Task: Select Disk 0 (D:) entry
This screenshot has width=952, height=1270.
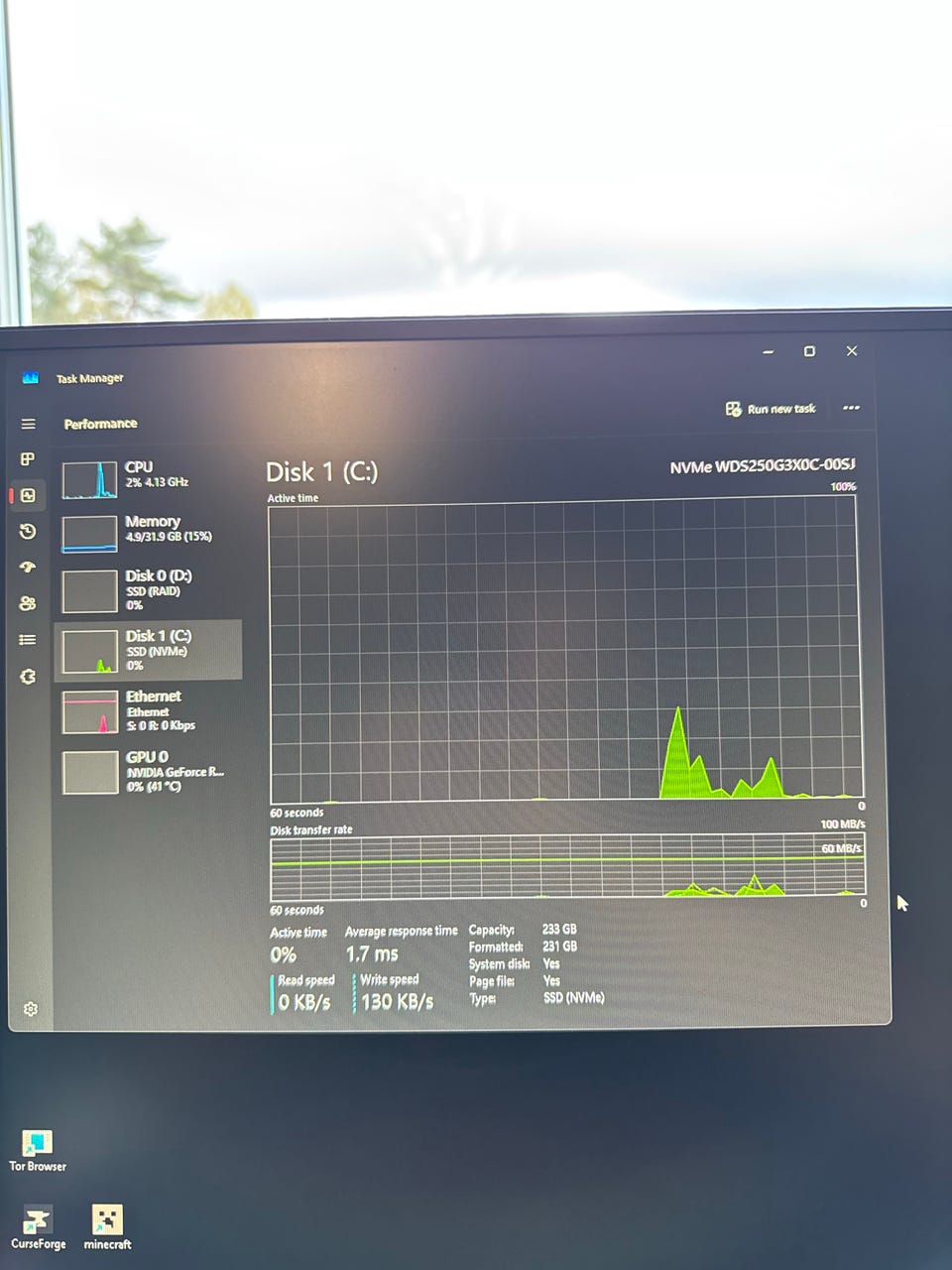Action: tap(149, 591)
